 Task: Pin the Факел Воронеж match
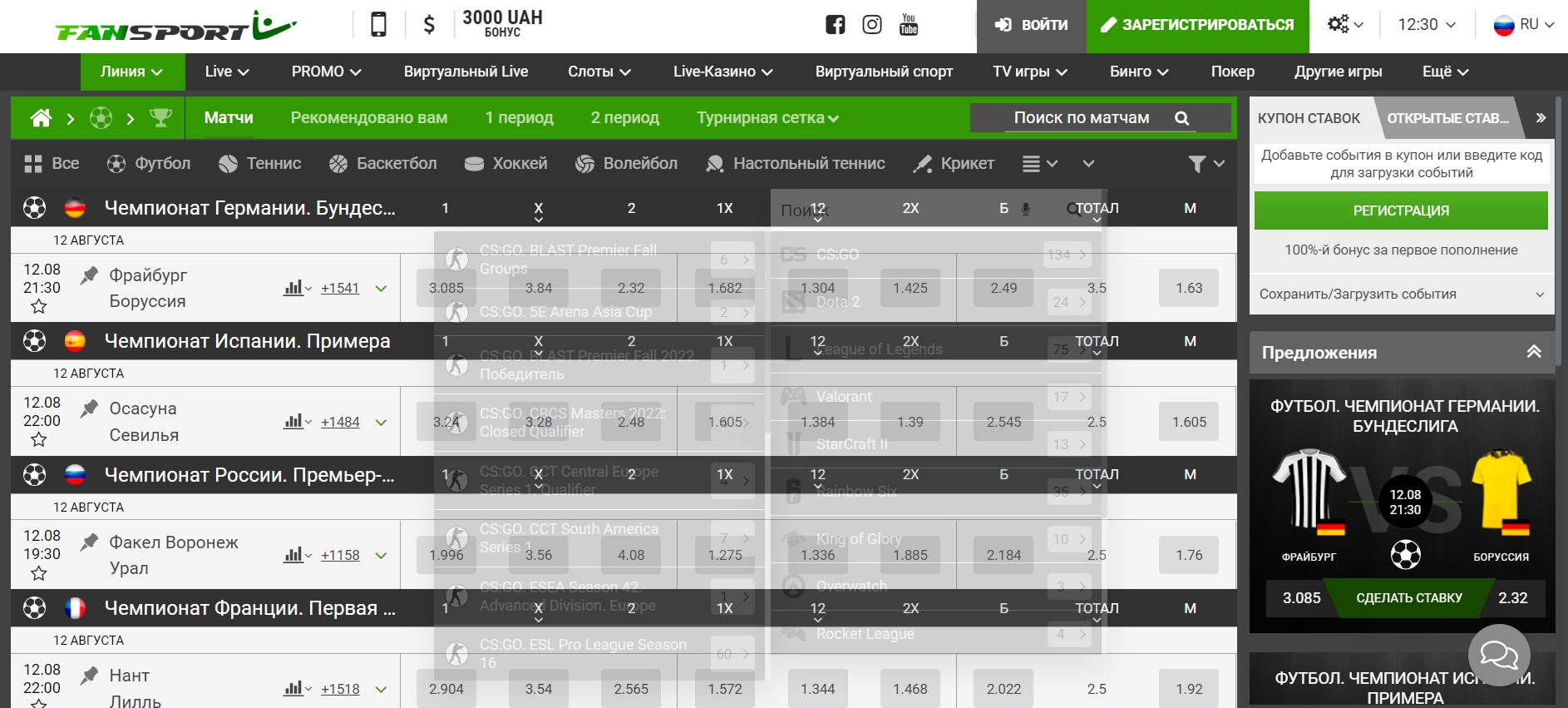pos(89,542)
